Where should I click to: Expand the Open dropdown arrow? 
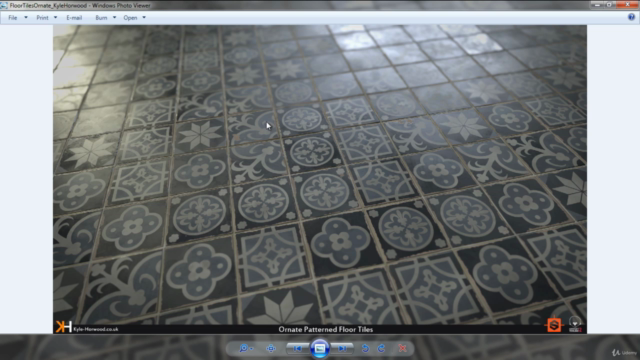pyautogui.click(x=144, y=18)
